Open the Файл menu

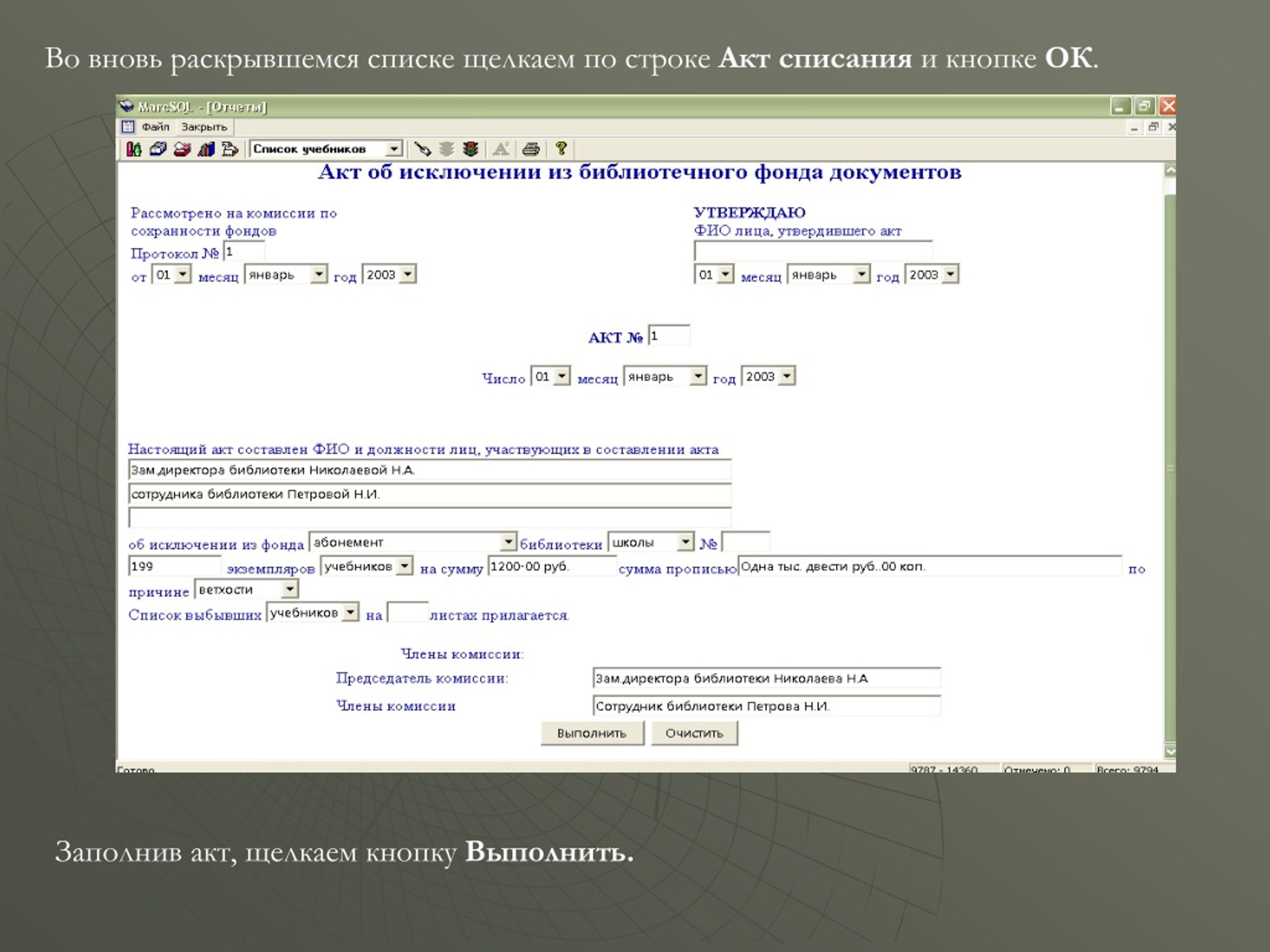156,127
